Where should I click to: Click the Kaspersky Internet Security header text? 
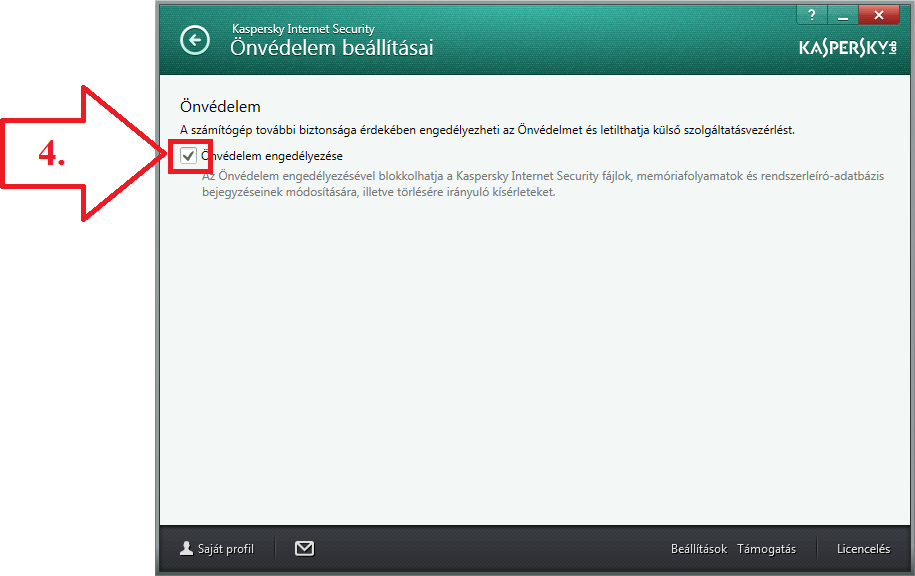[x=303, y=29]
